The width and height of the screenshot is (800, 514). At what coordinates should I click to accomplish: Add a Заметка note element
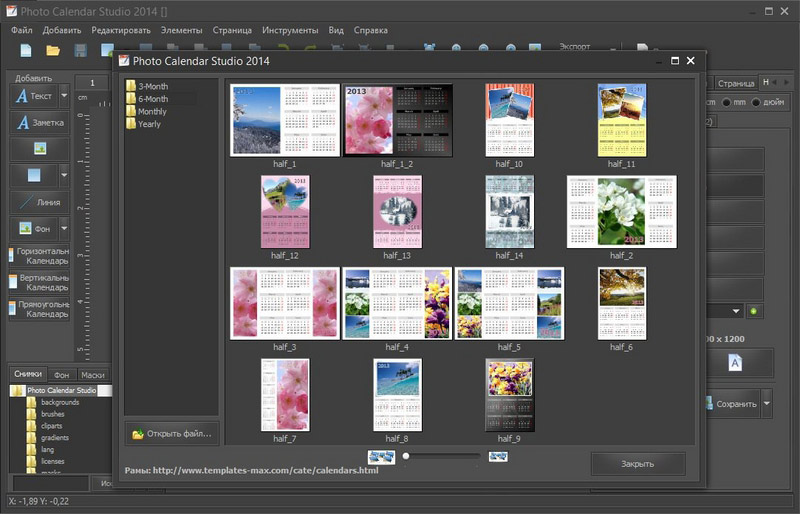click(x=39, y=123)
